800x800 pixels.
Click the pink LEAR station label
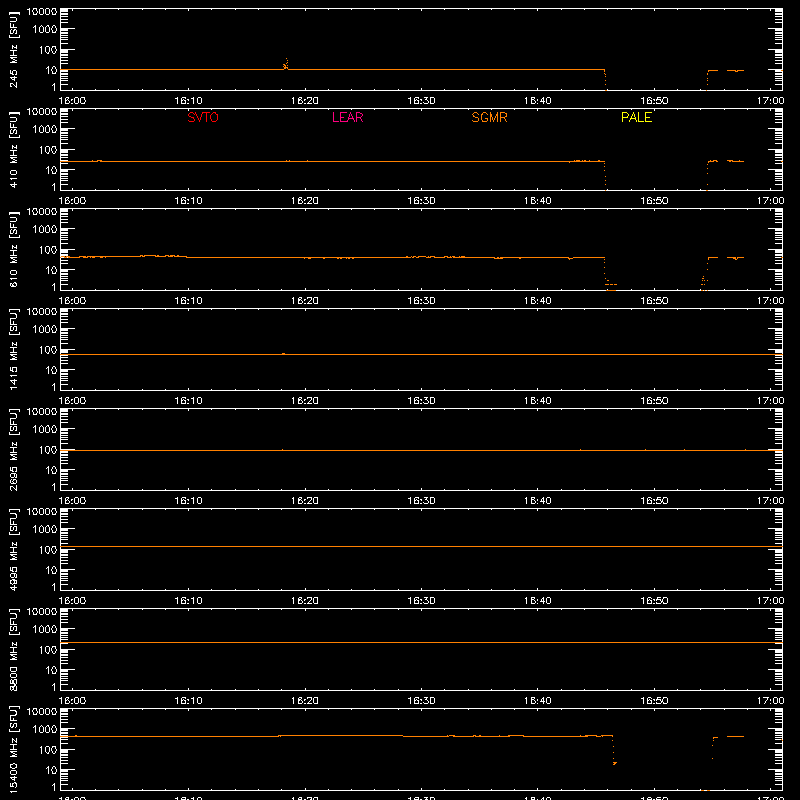point(347,117)
